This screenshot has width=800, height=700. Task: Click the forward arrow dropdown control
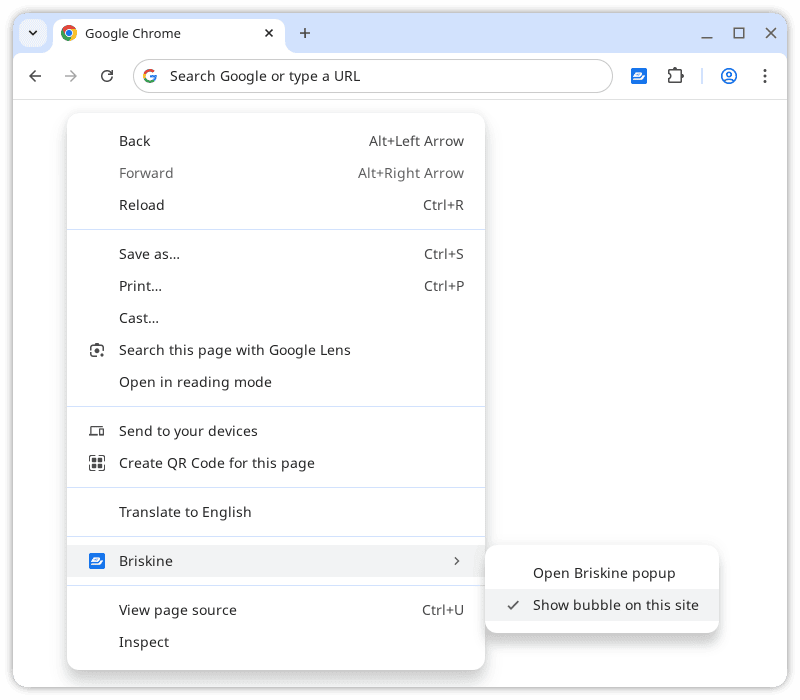tap(70, 76)
